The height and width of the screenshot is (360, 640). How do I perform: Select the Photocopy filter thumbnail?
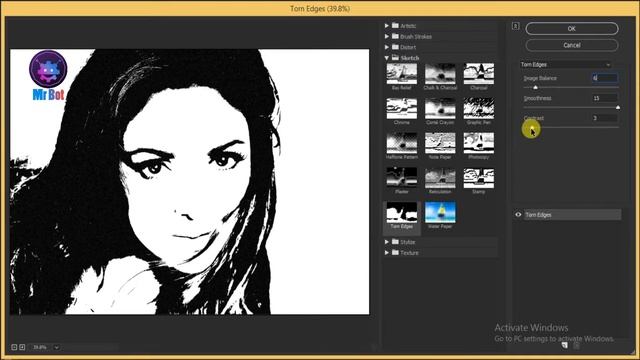[x=478, y=143]
